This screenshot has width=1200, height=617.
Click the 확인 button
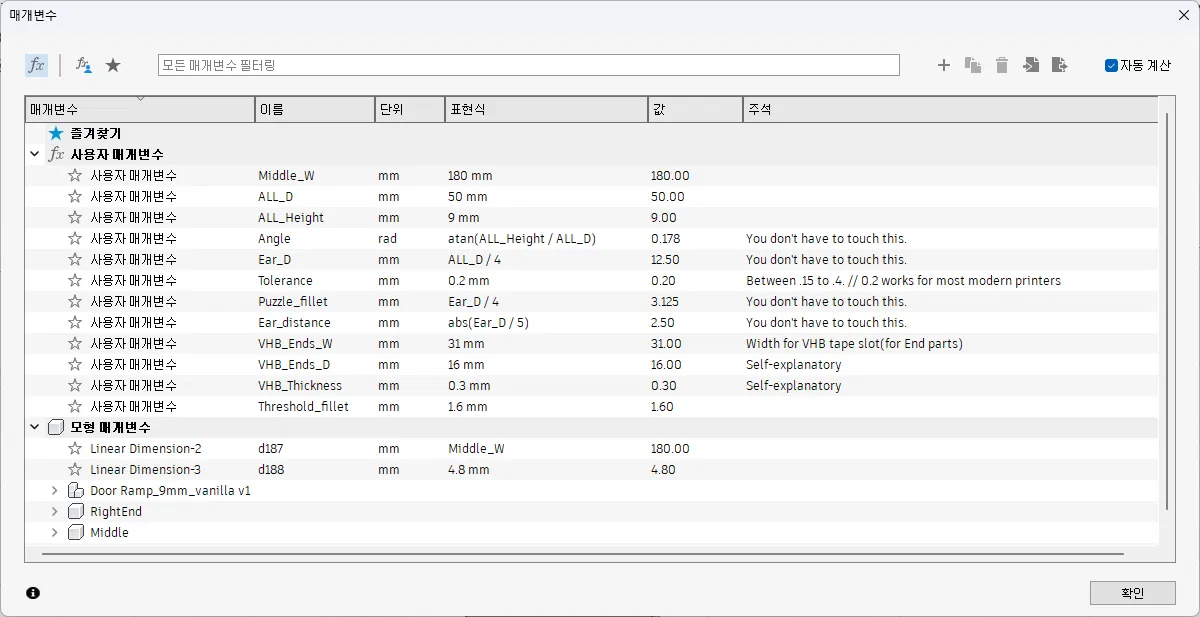1132,593
